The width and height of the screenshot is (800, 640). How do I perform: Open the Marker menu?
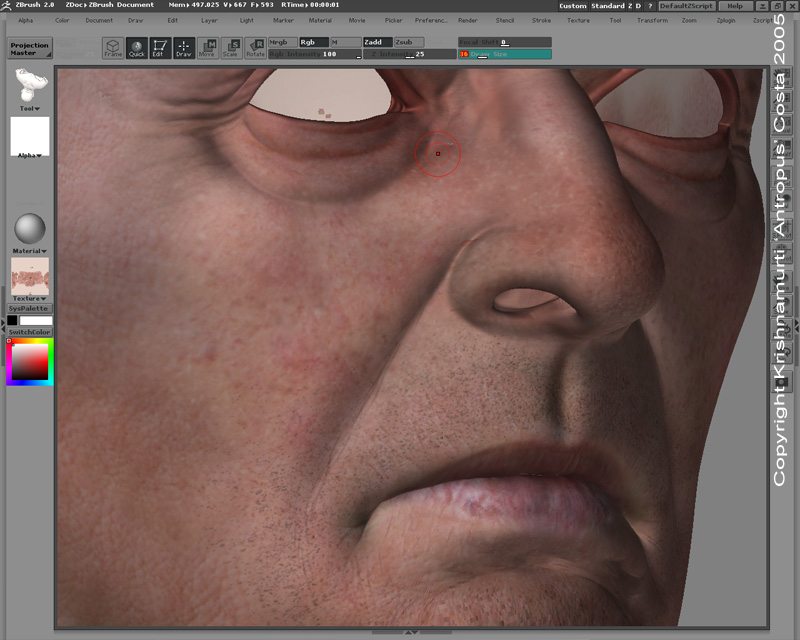(283, 20)
